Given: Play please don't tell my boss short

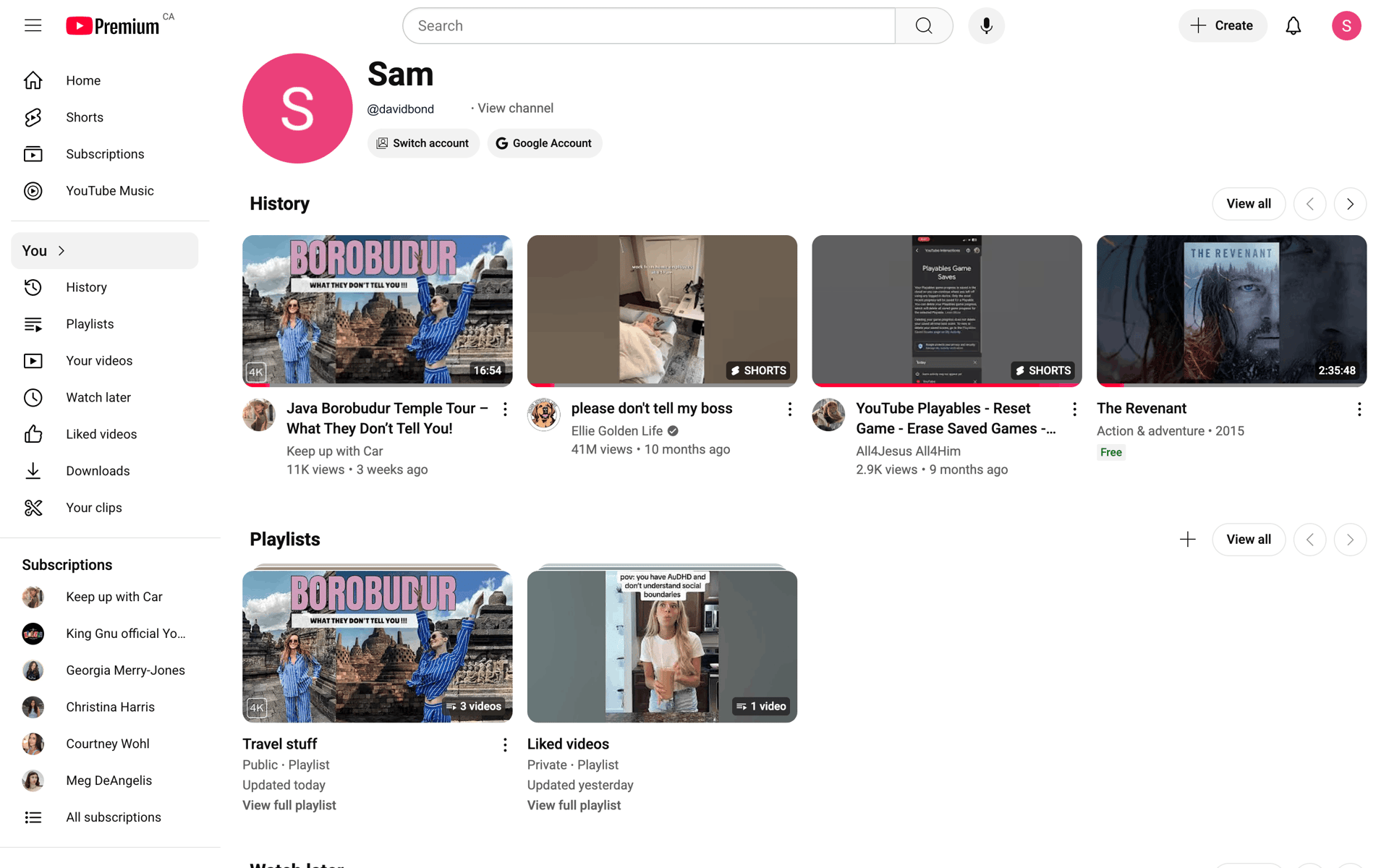Looking at the screenshot, I should 662,311.
